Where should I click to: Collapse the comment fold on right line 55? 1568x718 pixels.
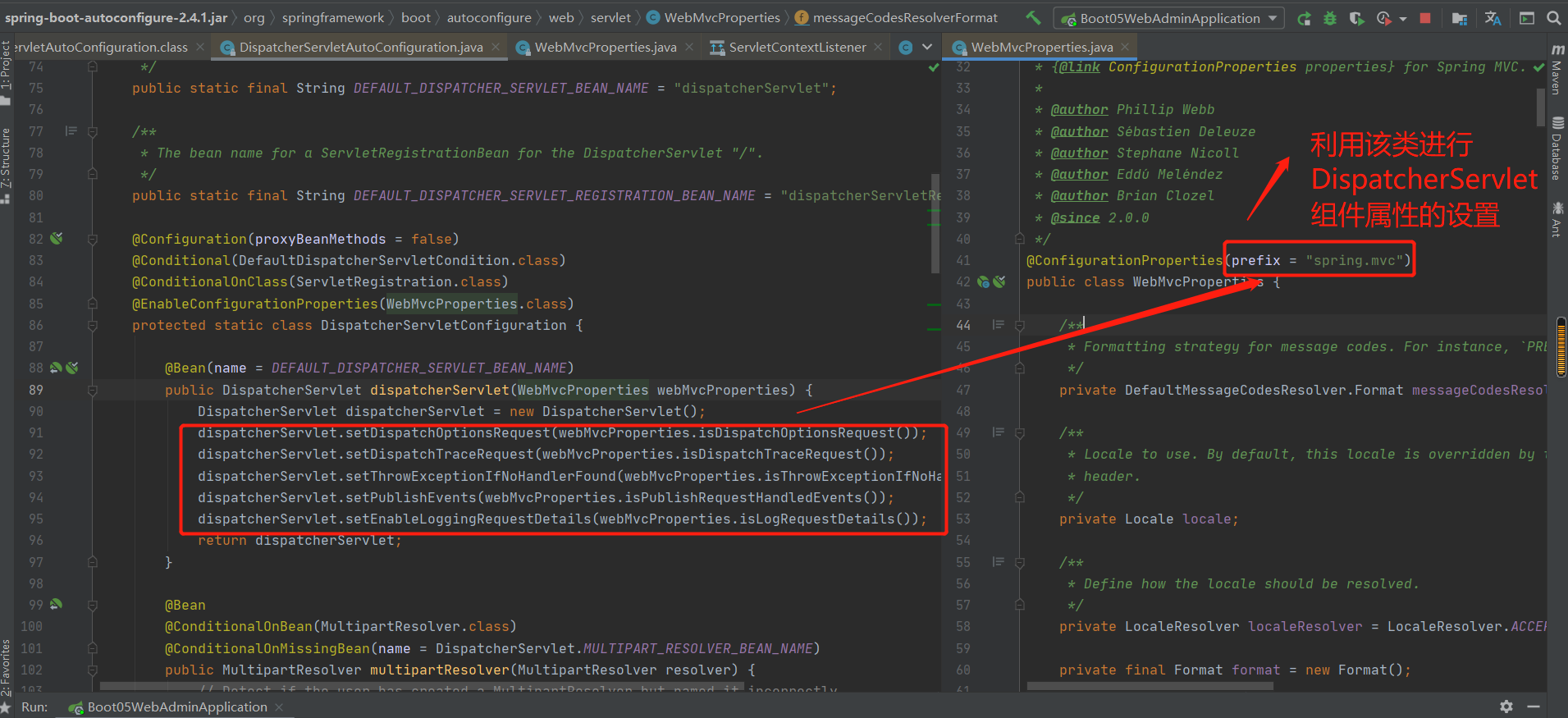click(x=1020, y=562)
